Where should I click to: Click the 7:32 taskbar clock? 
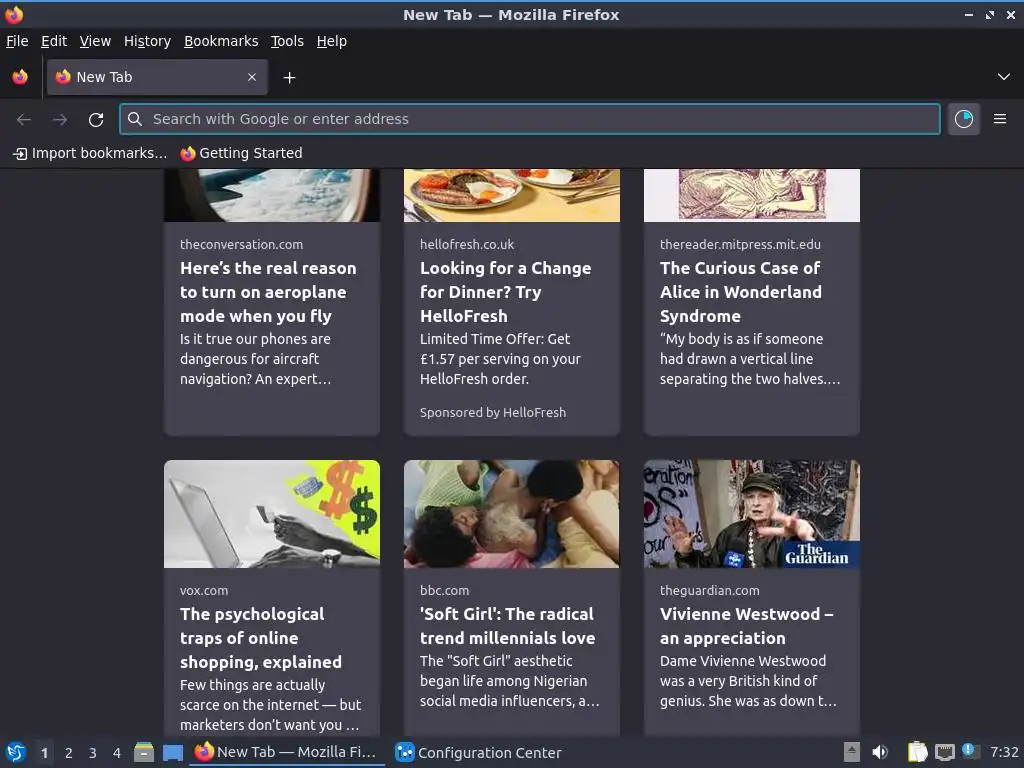coord(1004,752)
